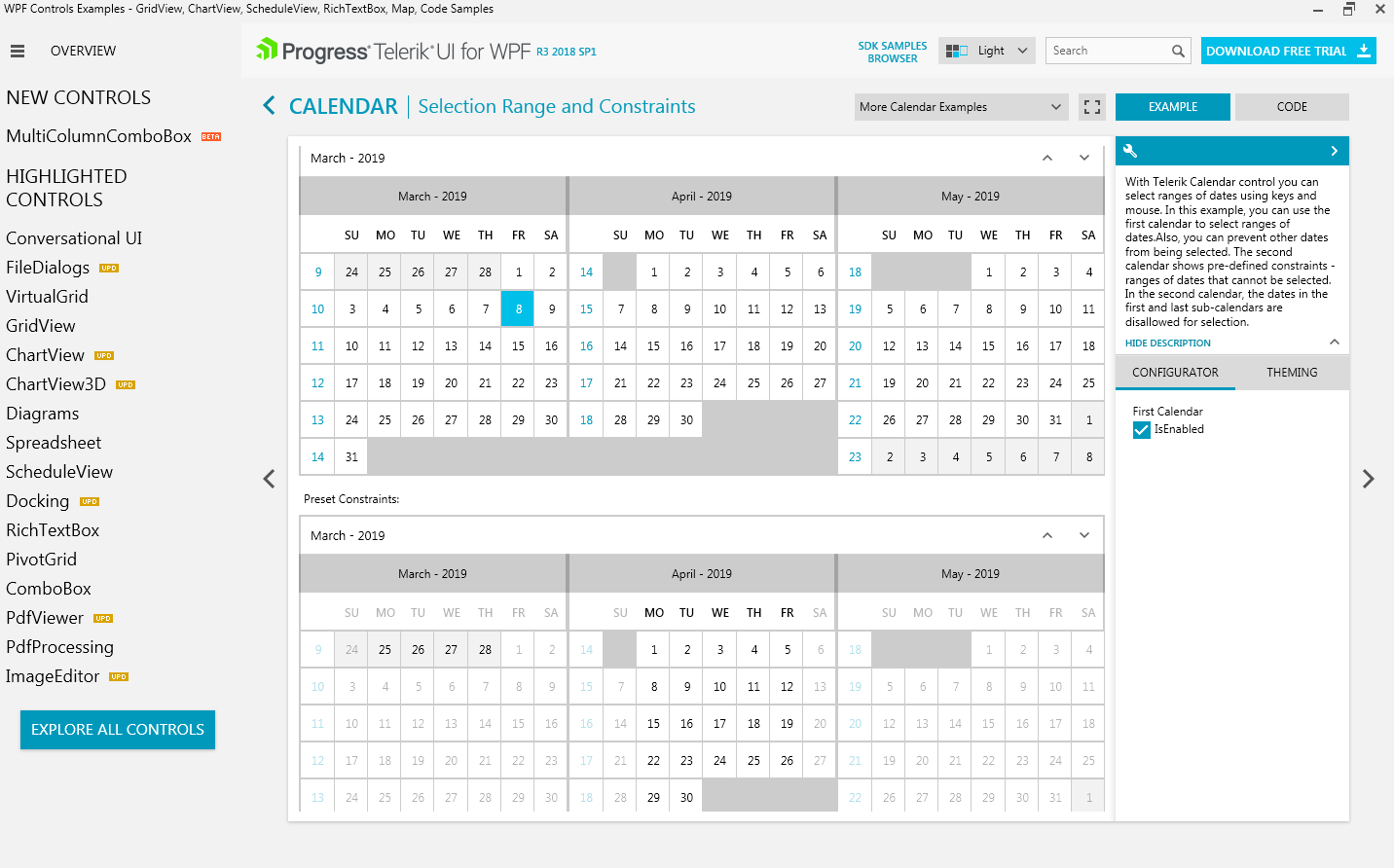The width and height of the screenshot is (1394, 868).
Task: Move first calendar up with the up chevron
Action: pyautogui.click(x=1047, y=158)
